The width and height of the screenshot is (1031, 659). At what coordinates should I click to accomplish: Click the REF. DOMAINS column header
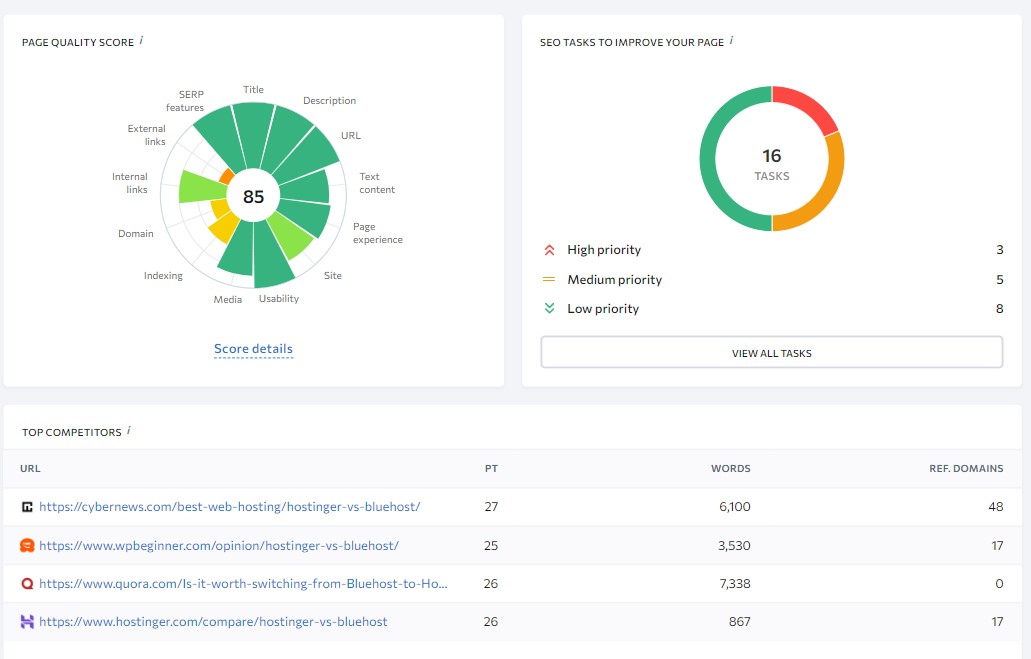[x=966, y=469]
